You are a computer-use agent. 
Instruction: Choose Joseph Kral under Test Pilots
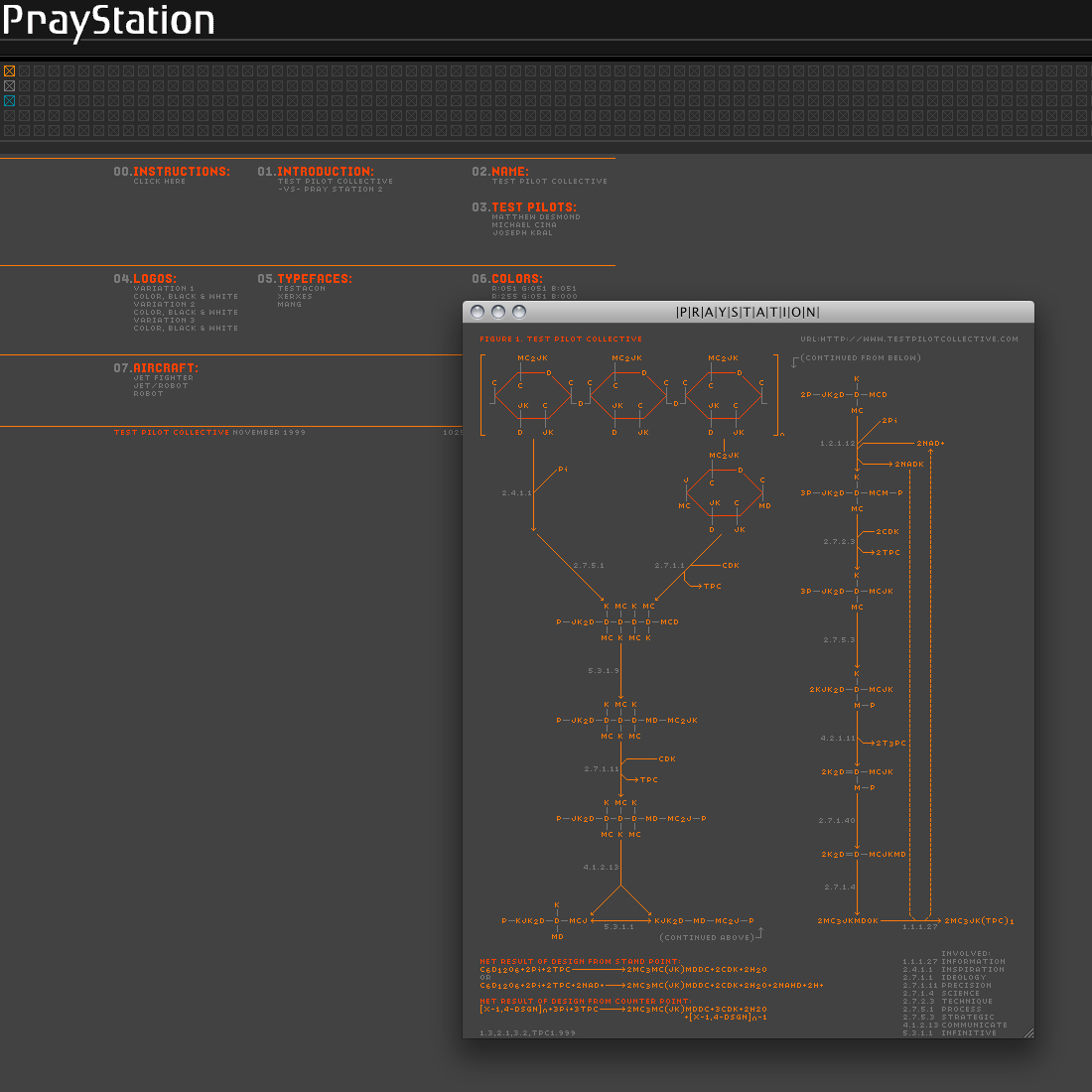522,233
